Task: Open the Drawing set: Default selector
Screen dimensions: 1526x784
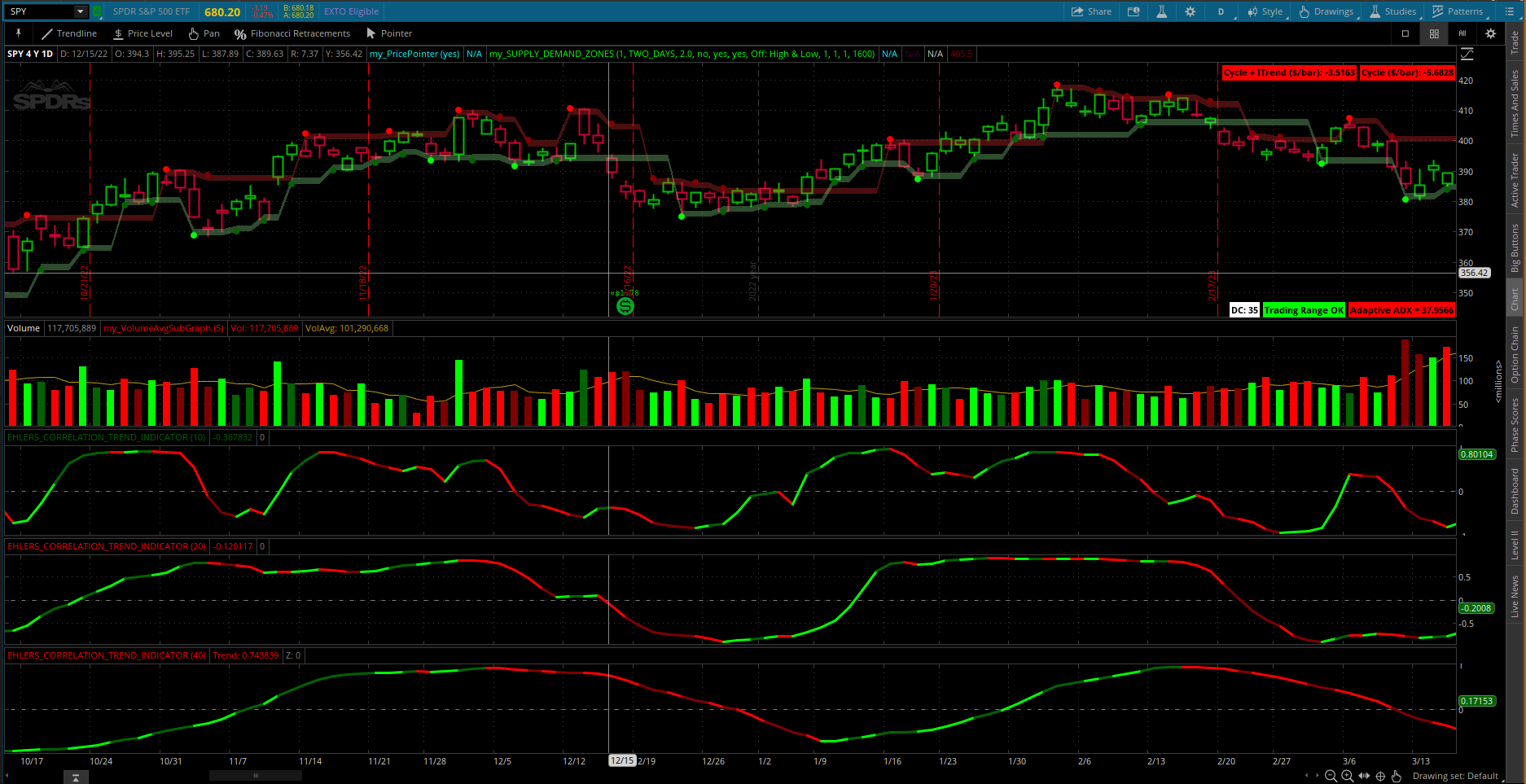Action: (x=1455, y=776)
